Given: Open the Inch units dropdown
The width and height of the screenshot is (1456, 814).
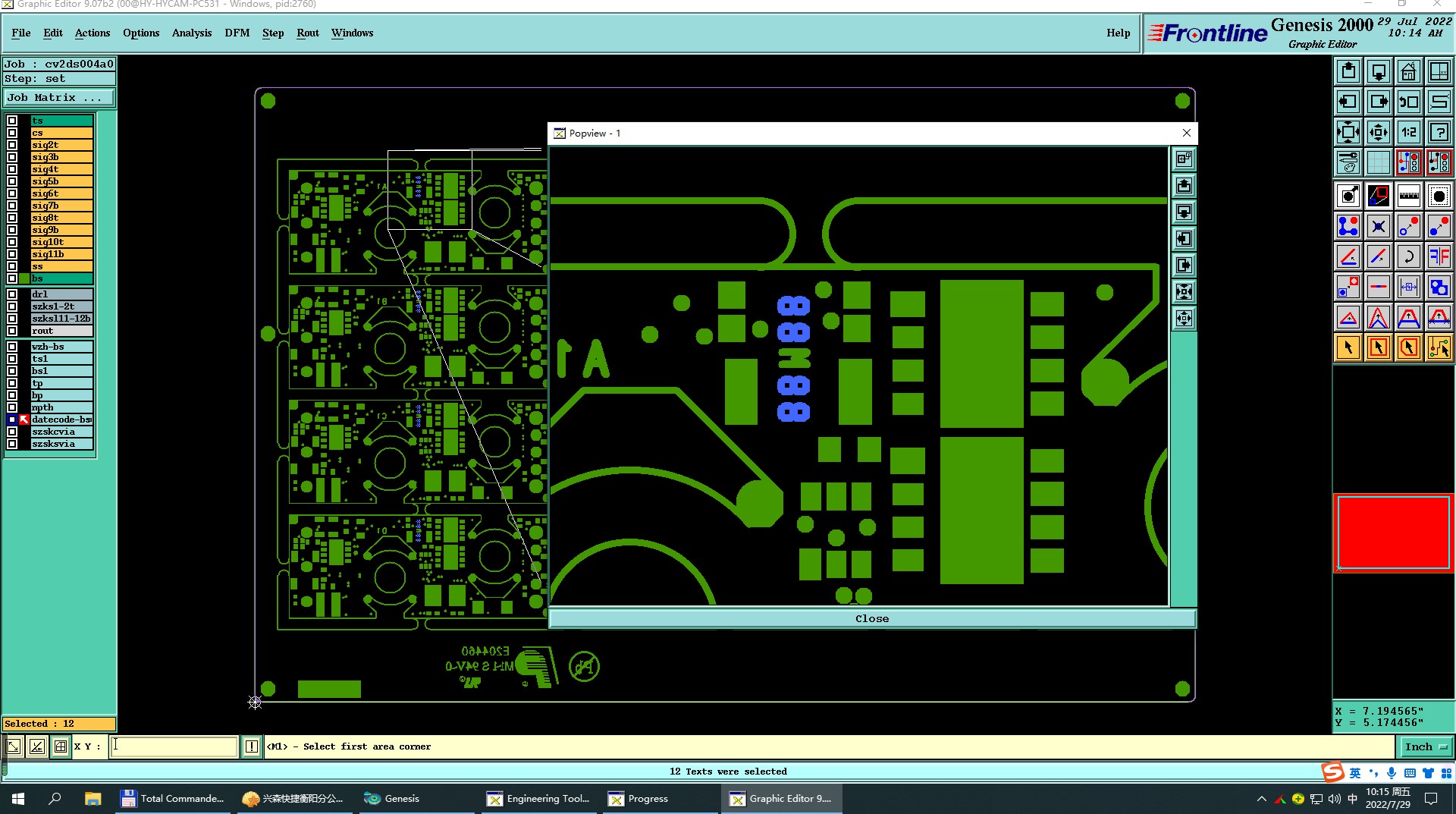Looking at the screenshot, I should click(1426, 746).
